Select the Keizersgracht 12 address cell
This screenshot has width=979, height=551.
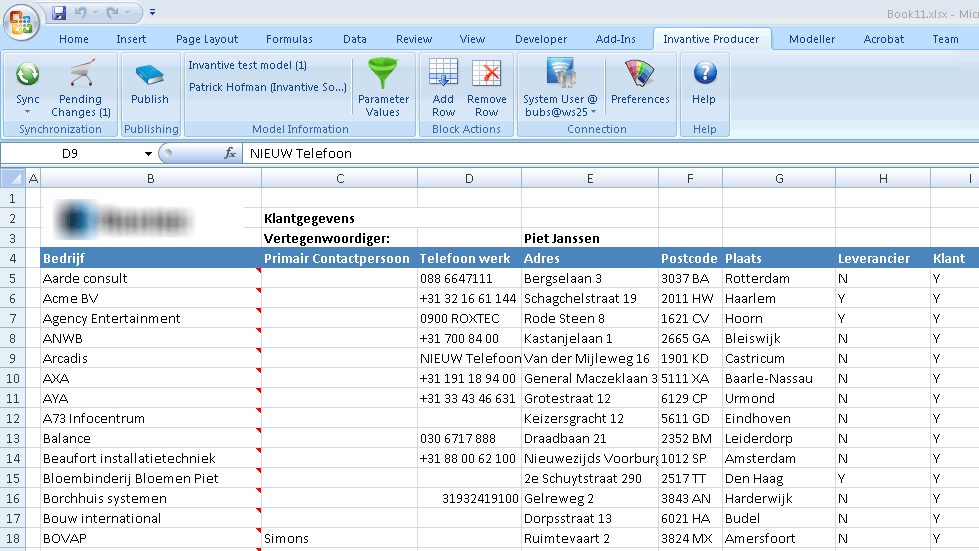coord(589,418)
